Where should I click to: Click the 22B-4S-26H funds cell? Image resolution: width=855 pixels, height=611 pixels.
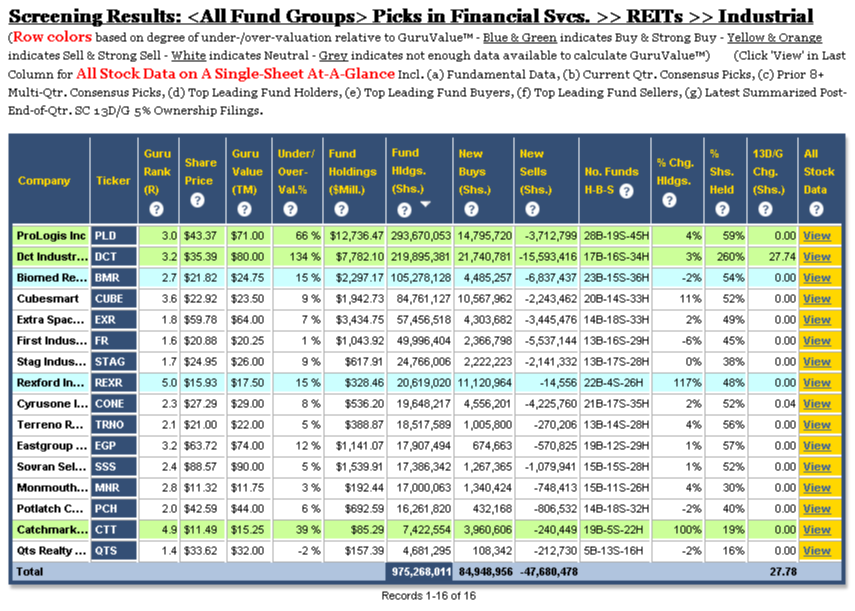[x=616, y=383]
